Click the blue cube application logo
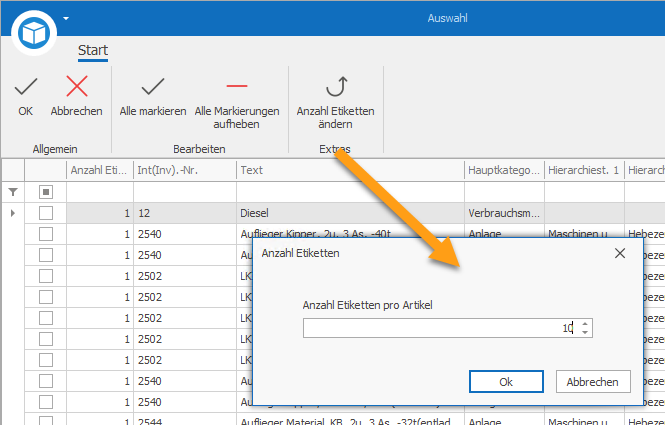The height and width of the screenshot is (425, 665). pos(34,33)
